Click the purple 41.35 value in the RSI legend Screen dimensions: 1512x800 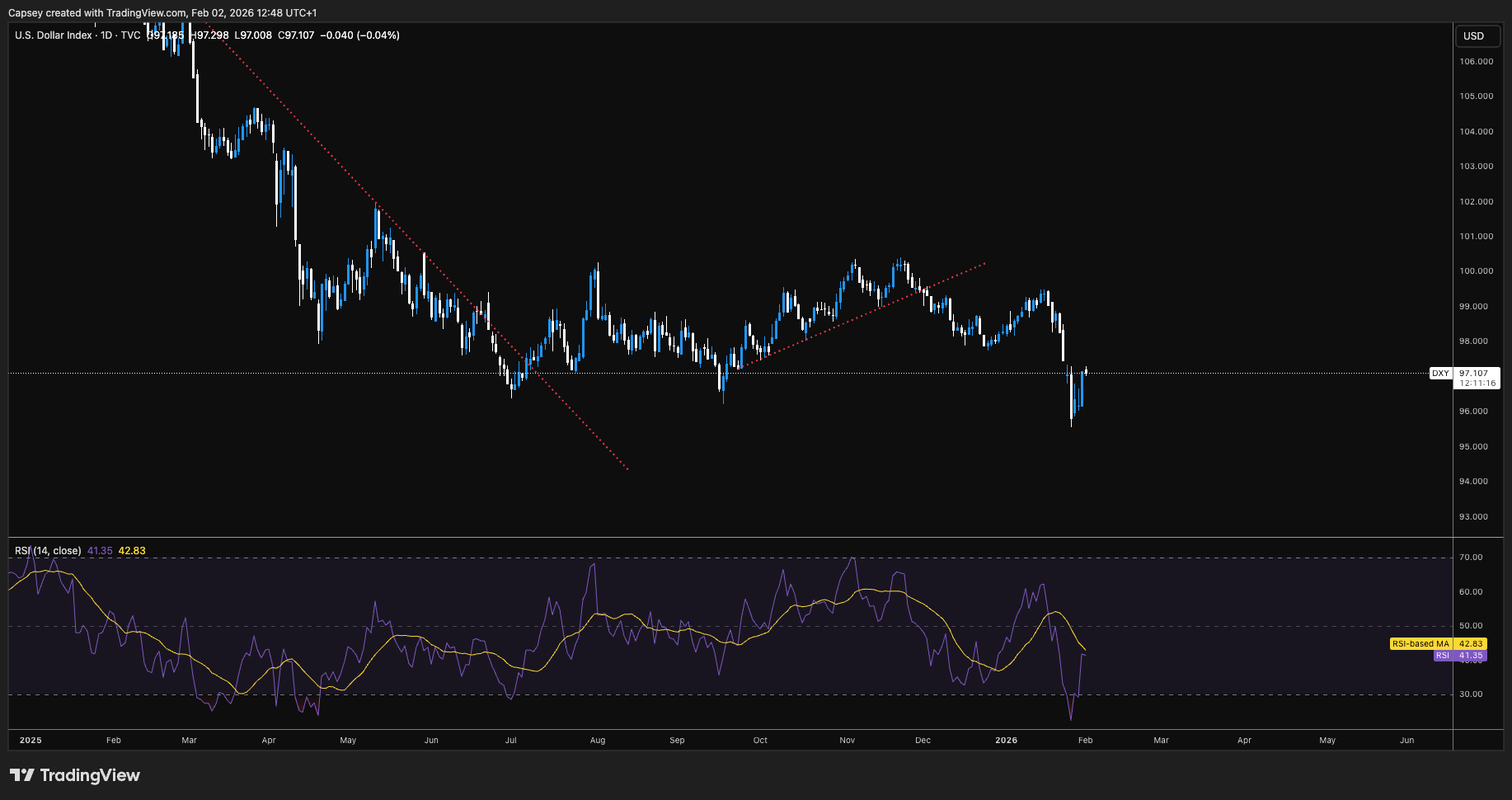(x=100, y=551)
